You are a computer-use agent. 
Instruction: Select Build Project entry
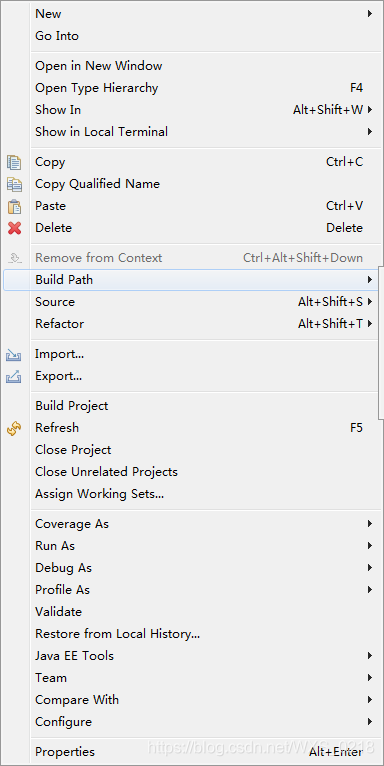pyautogui.click(x=71, y=406)
